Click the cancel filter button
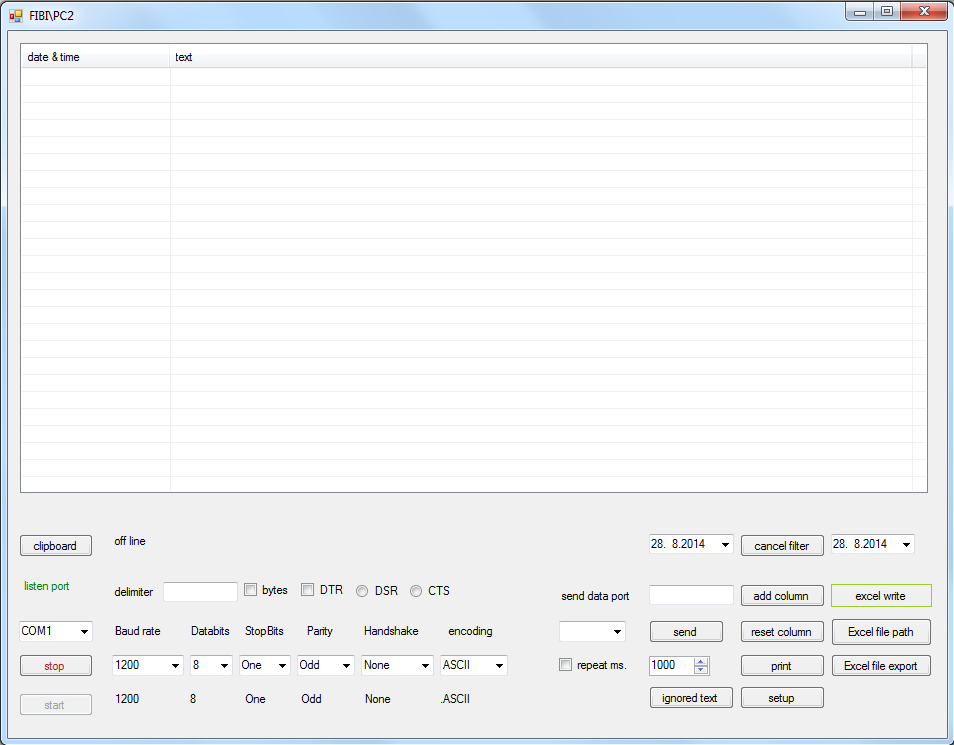This screenshot has width=954, height=745. click(x=782, y=546)
